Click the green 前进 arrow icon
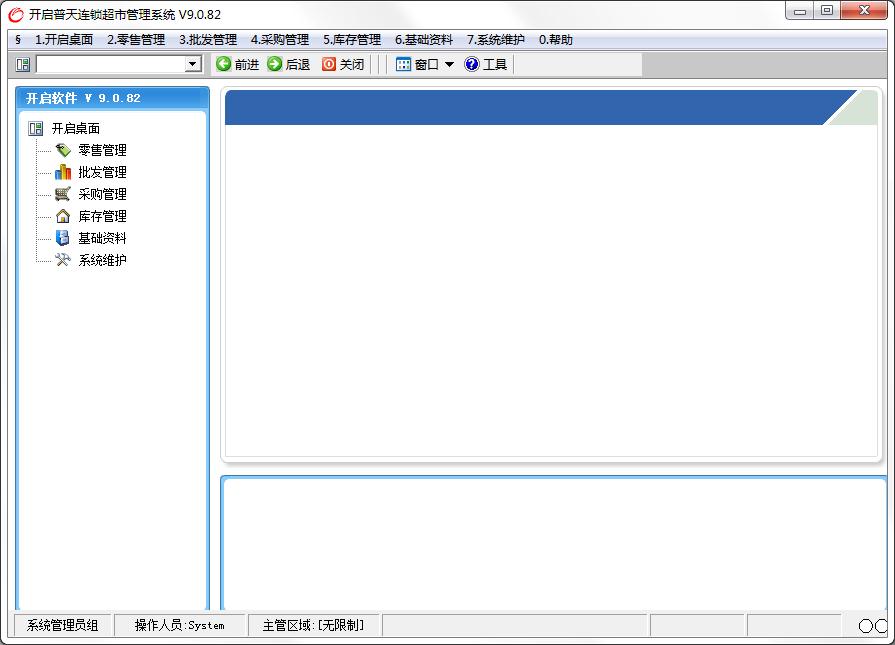The height and width of the screenshot is (645, 895). (224, 64)
